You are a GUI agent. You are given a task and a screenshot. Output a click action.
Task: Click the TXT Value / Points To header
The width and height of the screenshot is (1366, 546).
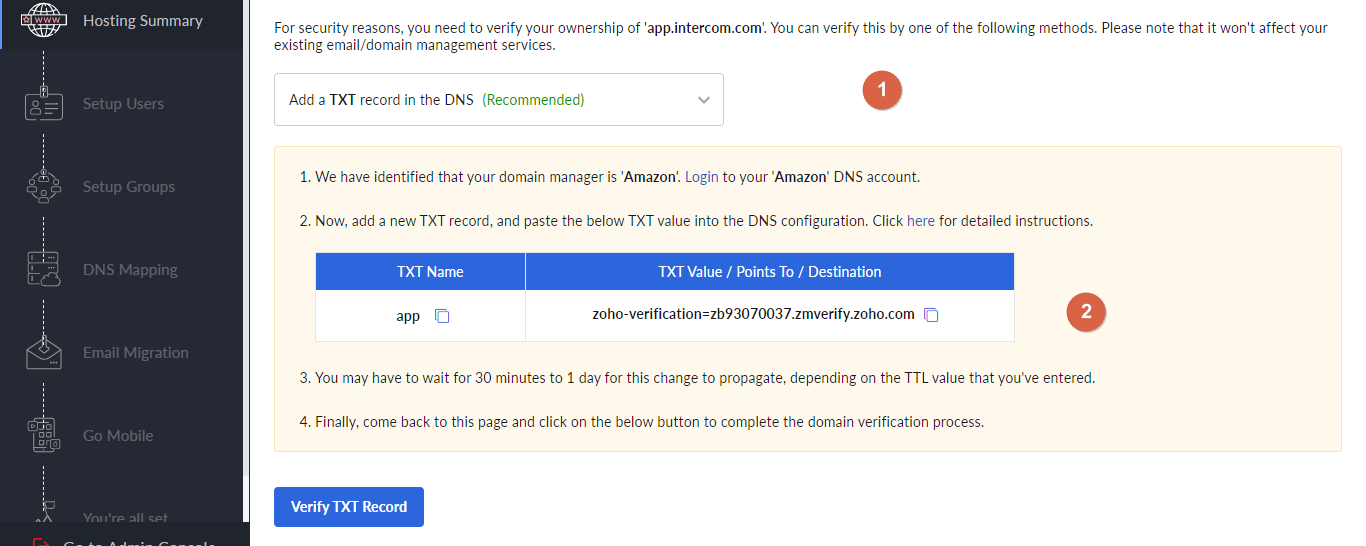pyautogui.click(x=770, y=271)
